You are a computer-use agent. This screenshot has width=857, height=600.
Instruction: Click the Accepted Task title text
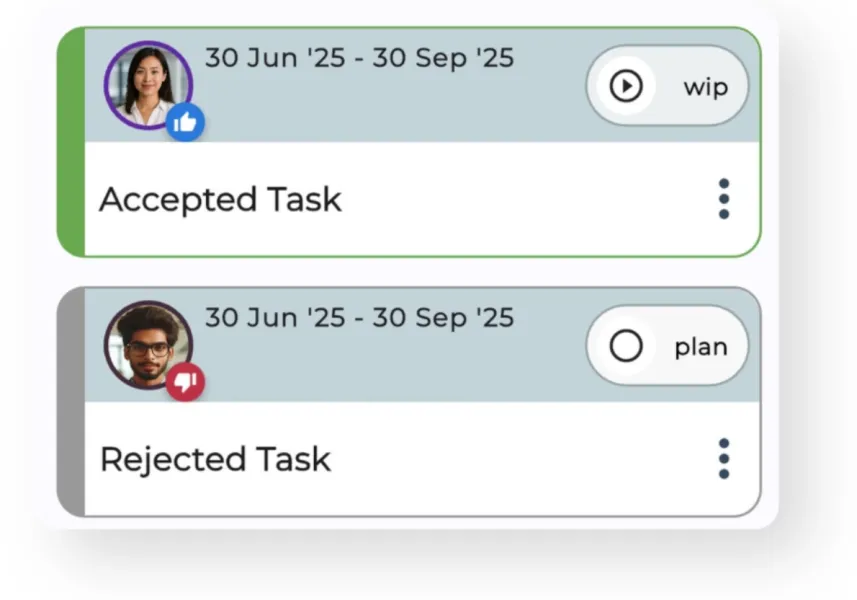(x=220, y=199)
